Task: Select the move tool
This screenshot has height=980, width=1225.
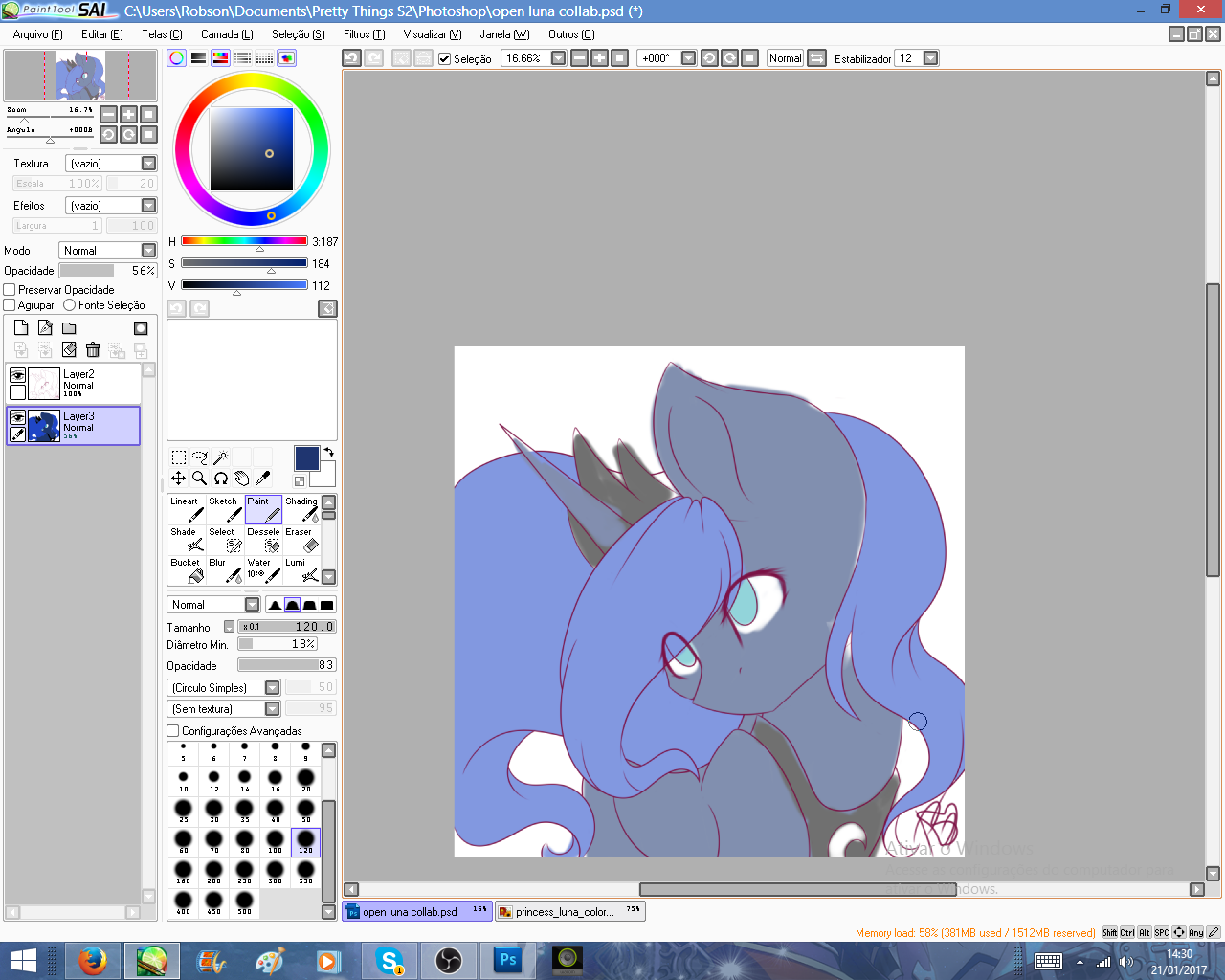Action: (179, 478)
